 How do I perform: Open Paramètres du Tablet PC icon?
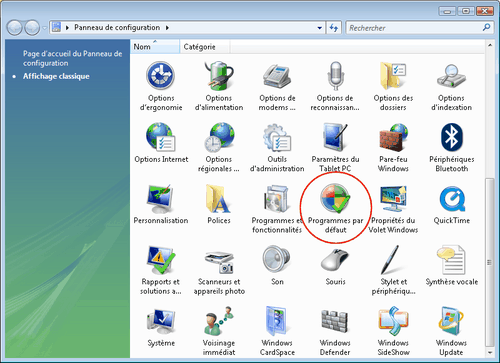(x=335, y=137)
